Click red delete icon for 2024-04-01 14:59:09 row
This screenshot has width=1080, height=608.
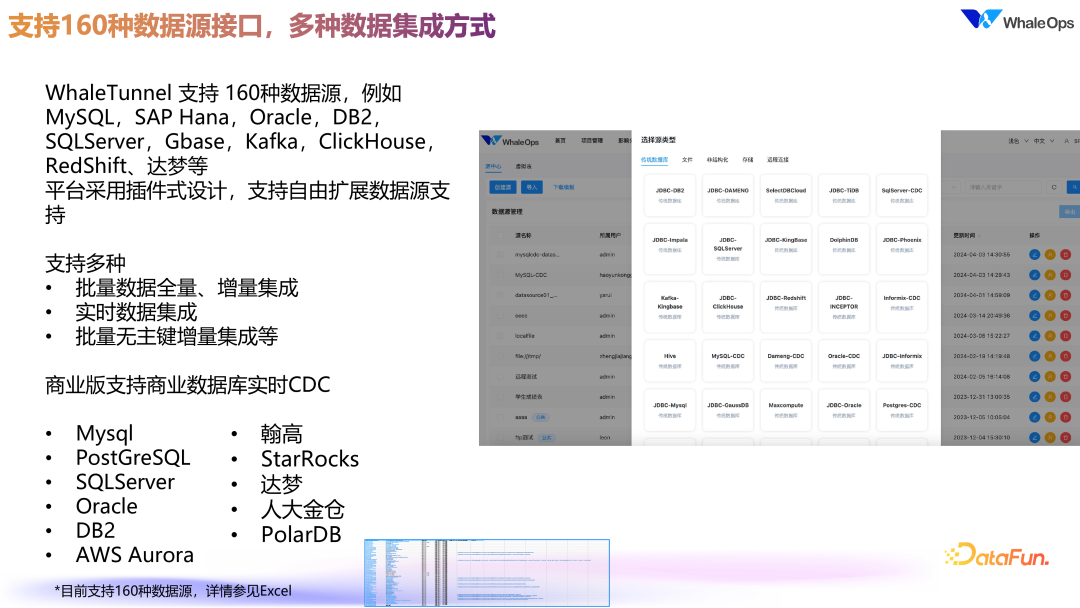click(x=1066, y=295)
